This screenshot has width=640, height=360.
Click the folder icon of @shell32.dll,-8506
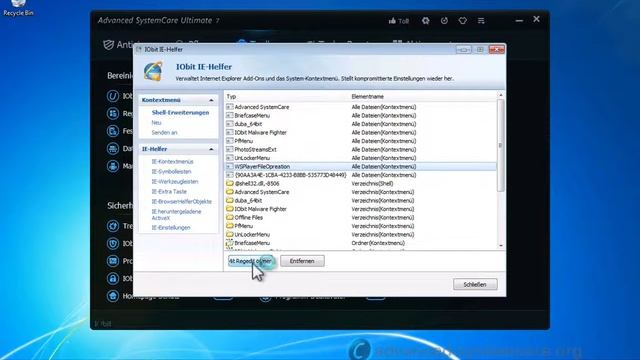[230, 183]
